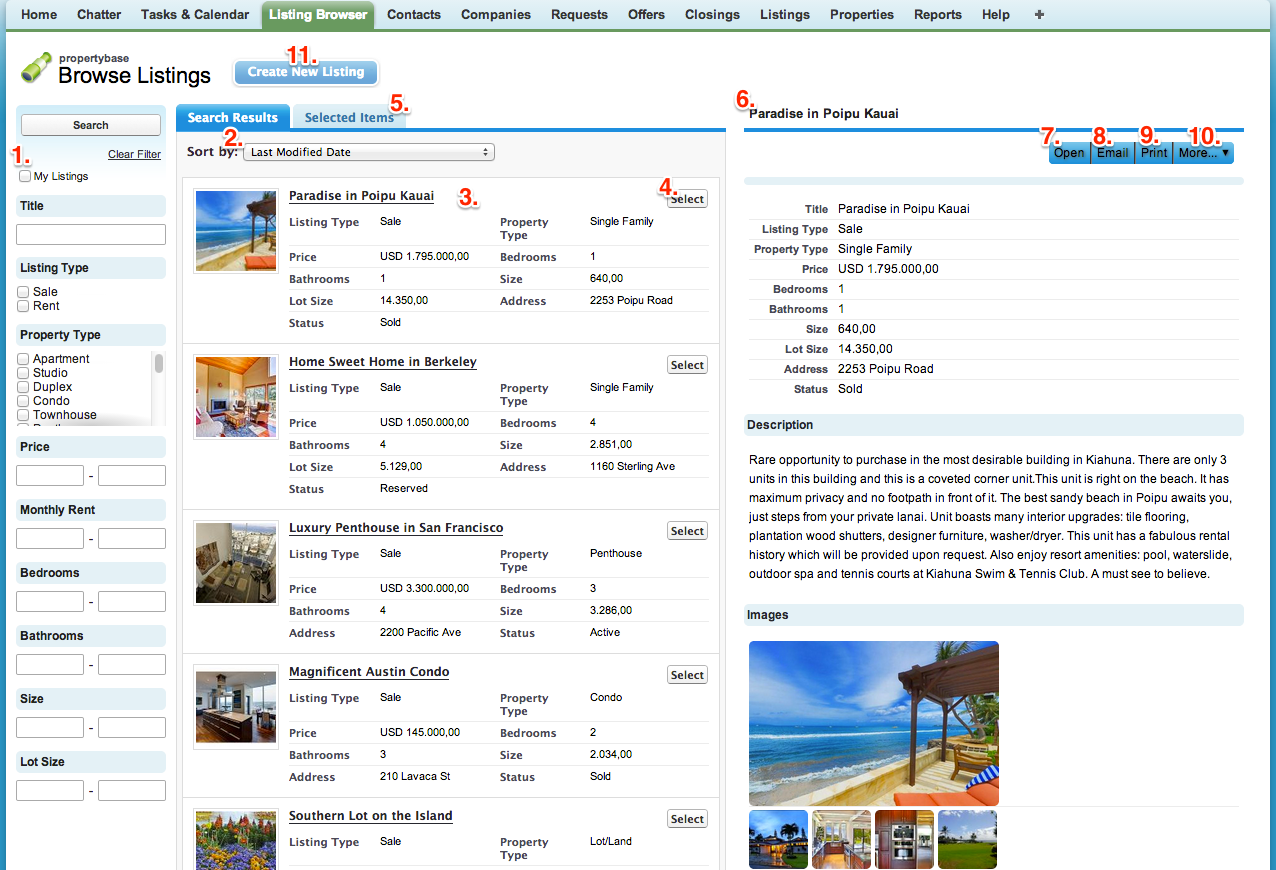
Task: Open the Sort by dropdown menu
Action: tap(368, 152)
